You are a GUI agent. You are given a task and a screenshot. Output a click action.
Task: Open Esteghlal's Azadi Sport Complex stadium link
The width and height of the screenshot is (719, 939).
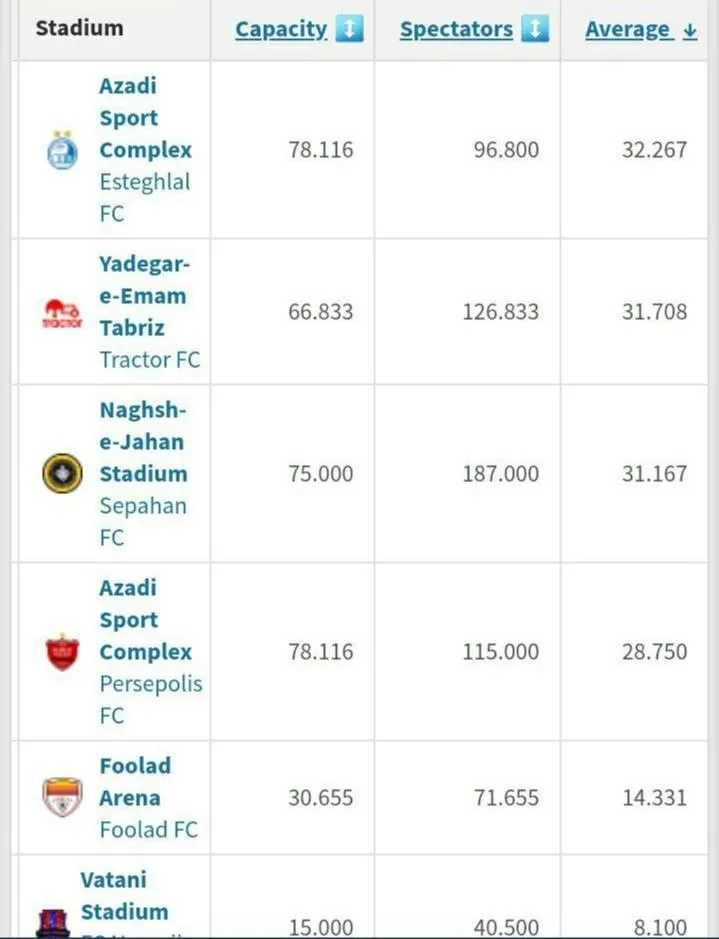(x=145, y=118)
